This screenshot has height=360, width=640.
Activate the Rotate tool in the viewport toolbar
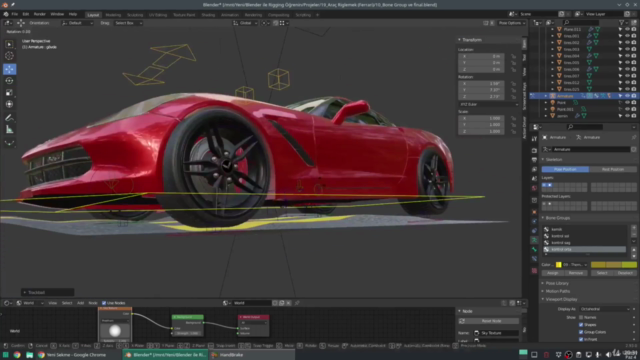[x=9, y=81]
